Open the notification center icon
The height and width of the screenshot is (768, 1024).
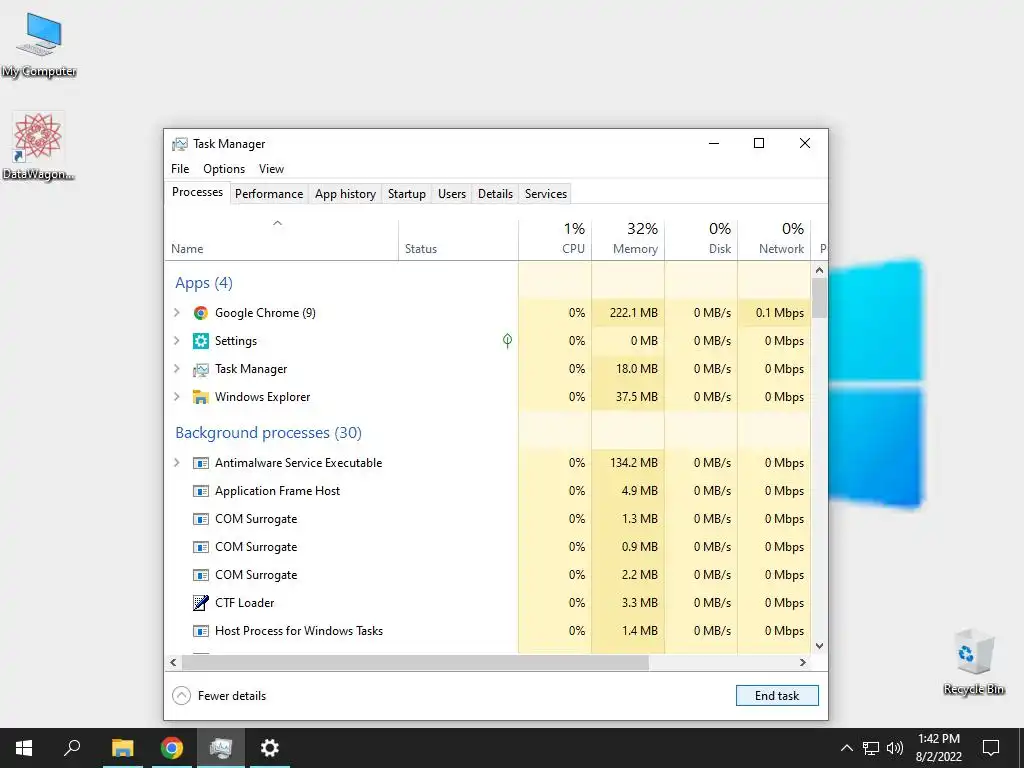coord(991,748)
